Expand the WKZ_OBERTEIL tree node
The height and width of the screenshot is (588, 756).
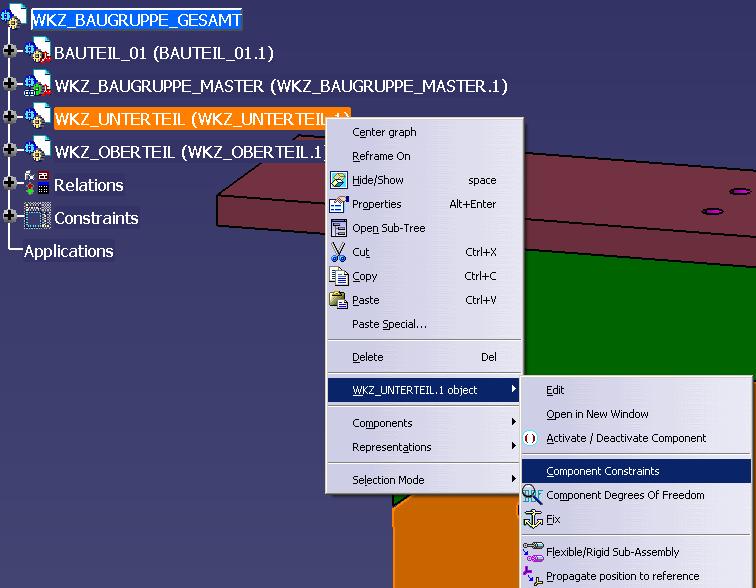pos(9,149)
